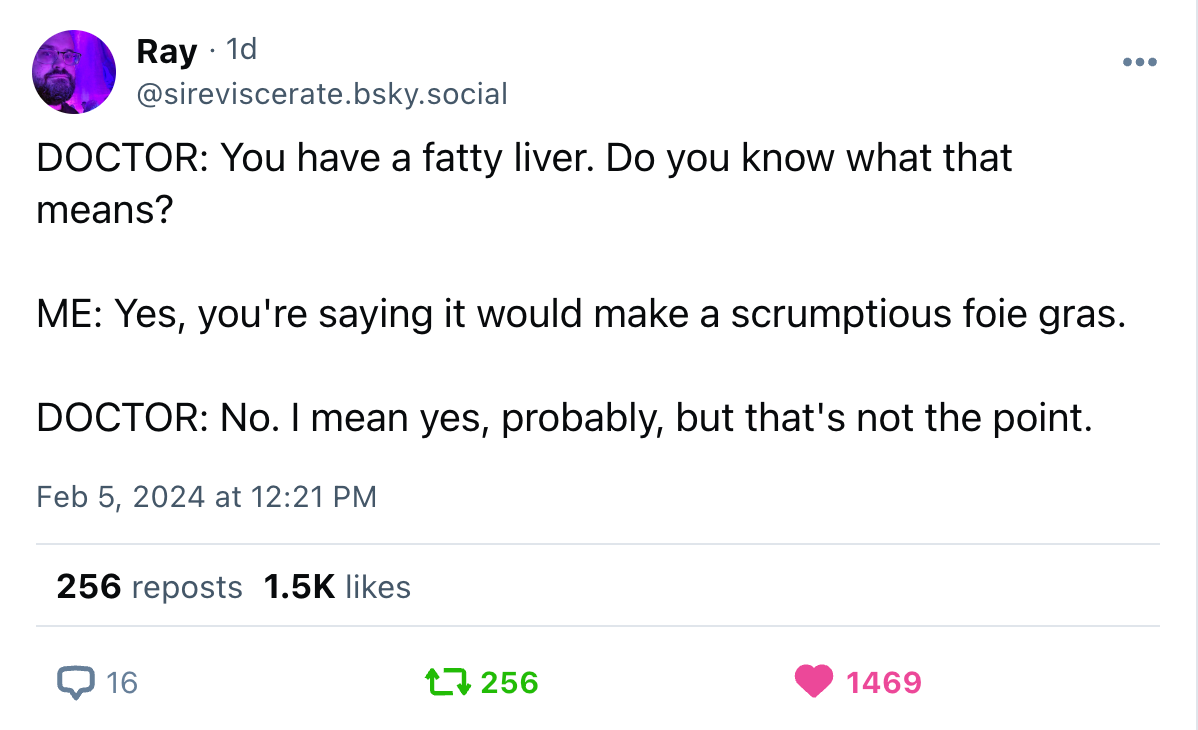Open Ray's profile avatar picture
The height and width of the screenshot is (730, 1198).
point(75,71)
